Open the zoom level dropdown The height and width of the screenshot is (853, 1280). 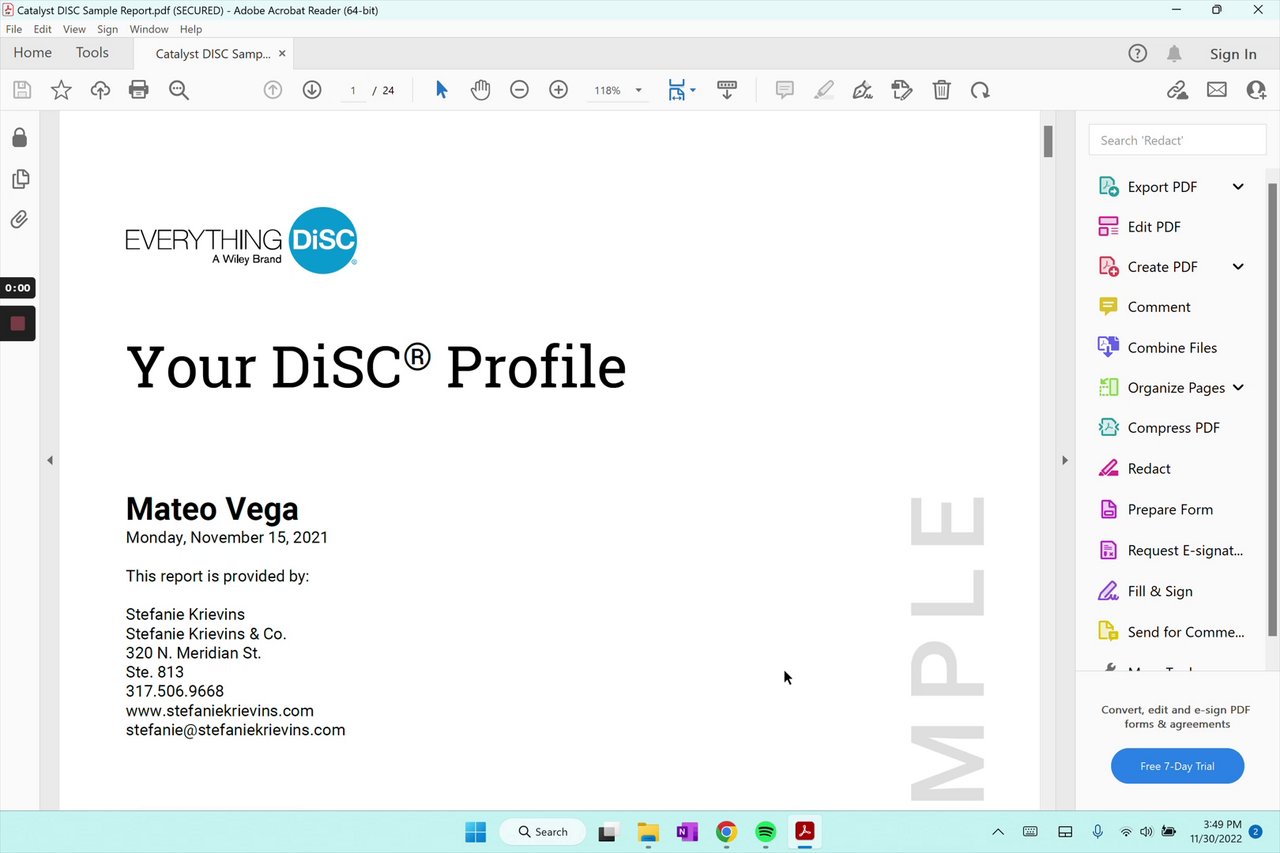[639, 91]
